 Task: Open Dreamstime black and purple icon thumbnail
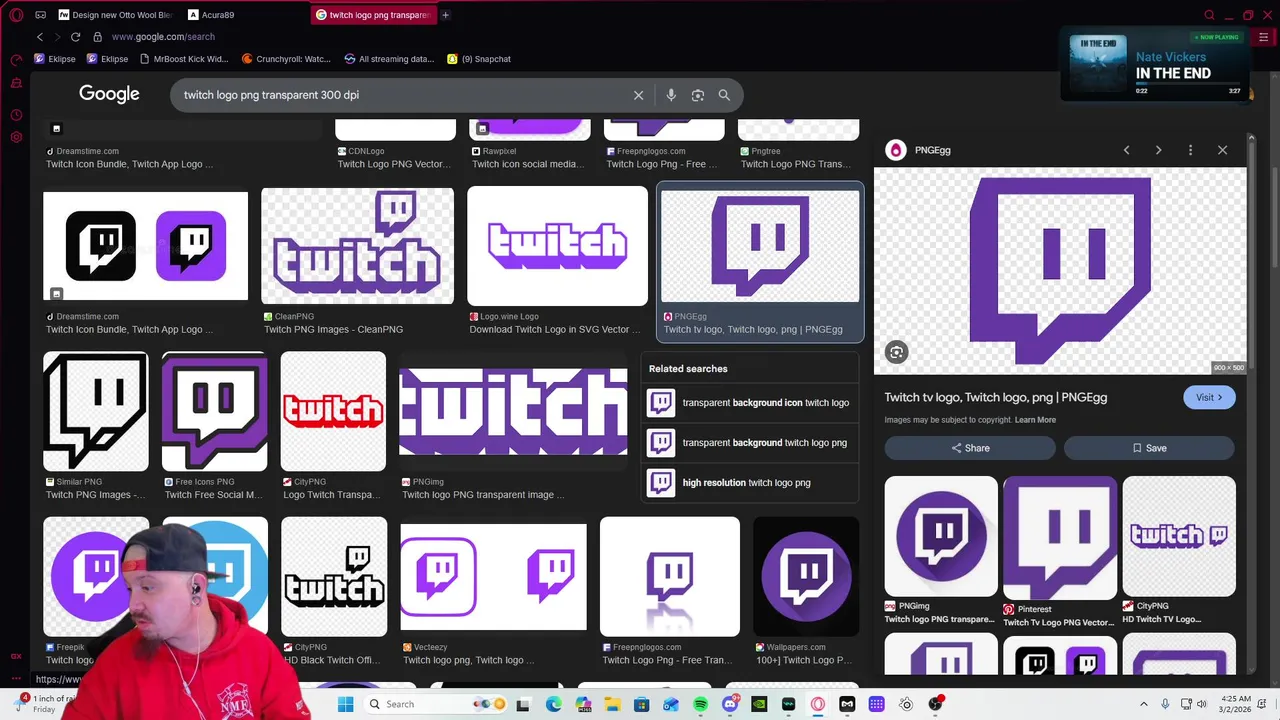(145, 246)
